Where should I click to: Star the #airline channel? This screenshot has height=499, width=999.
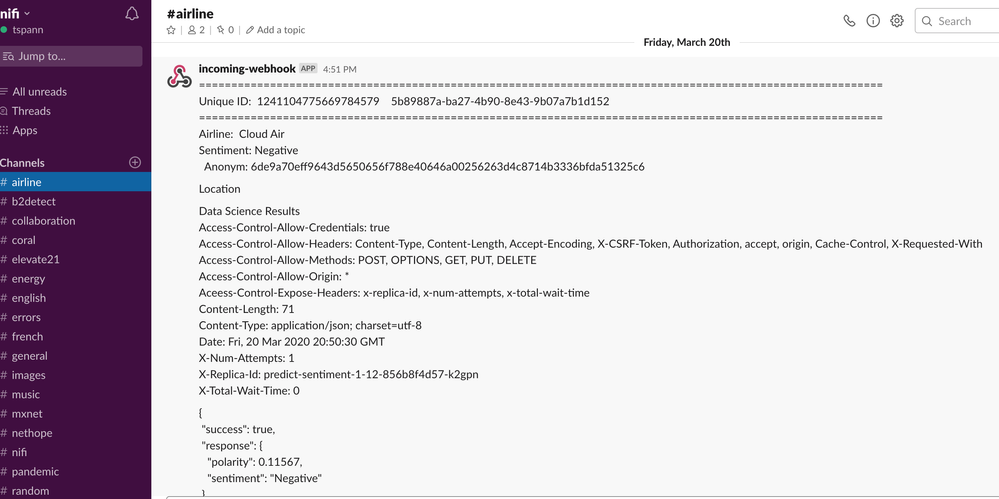(x=171, y=30)
